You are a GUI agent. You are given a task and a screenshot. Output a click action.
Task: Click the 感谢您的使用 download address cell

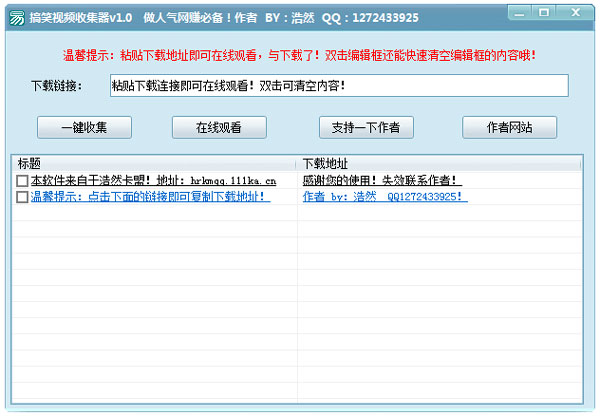pos(380,181)
